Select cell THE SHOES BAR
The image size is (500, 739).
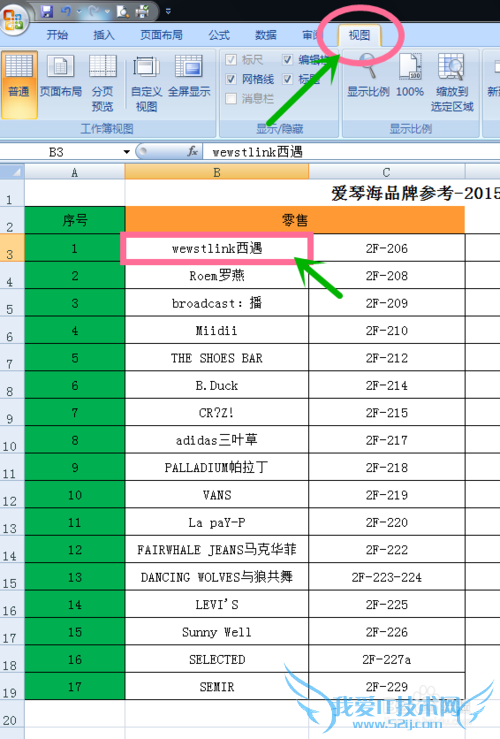coord(217,358)
